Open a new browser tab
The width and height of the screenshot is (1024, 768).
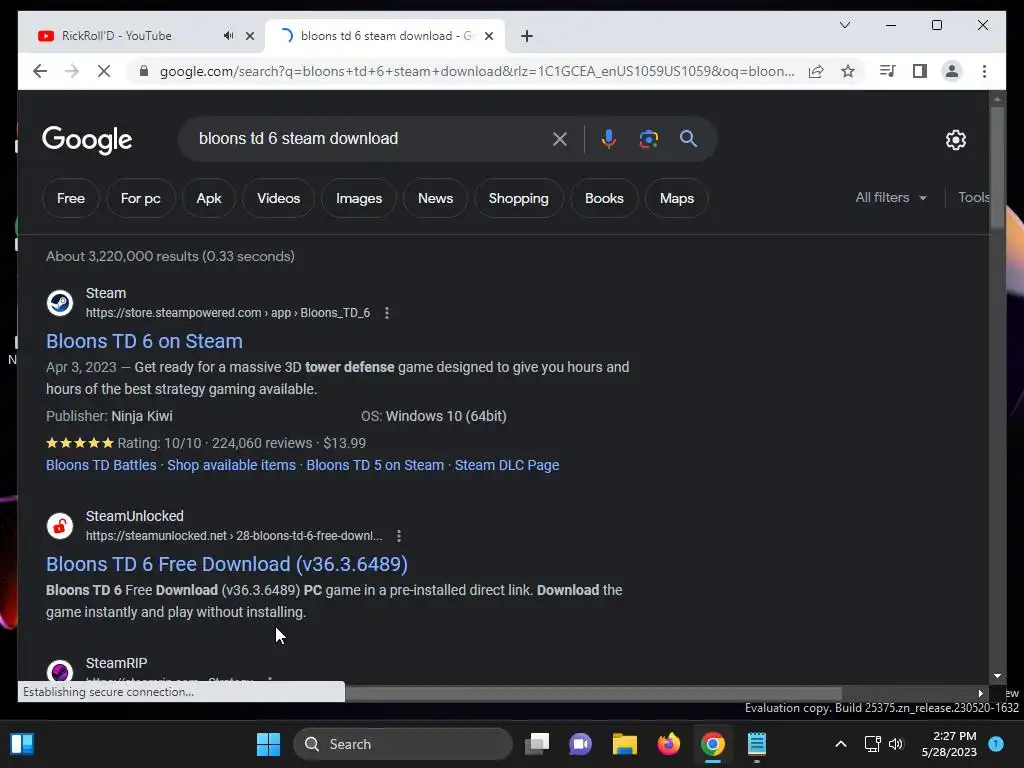click(x=527, y=36)
